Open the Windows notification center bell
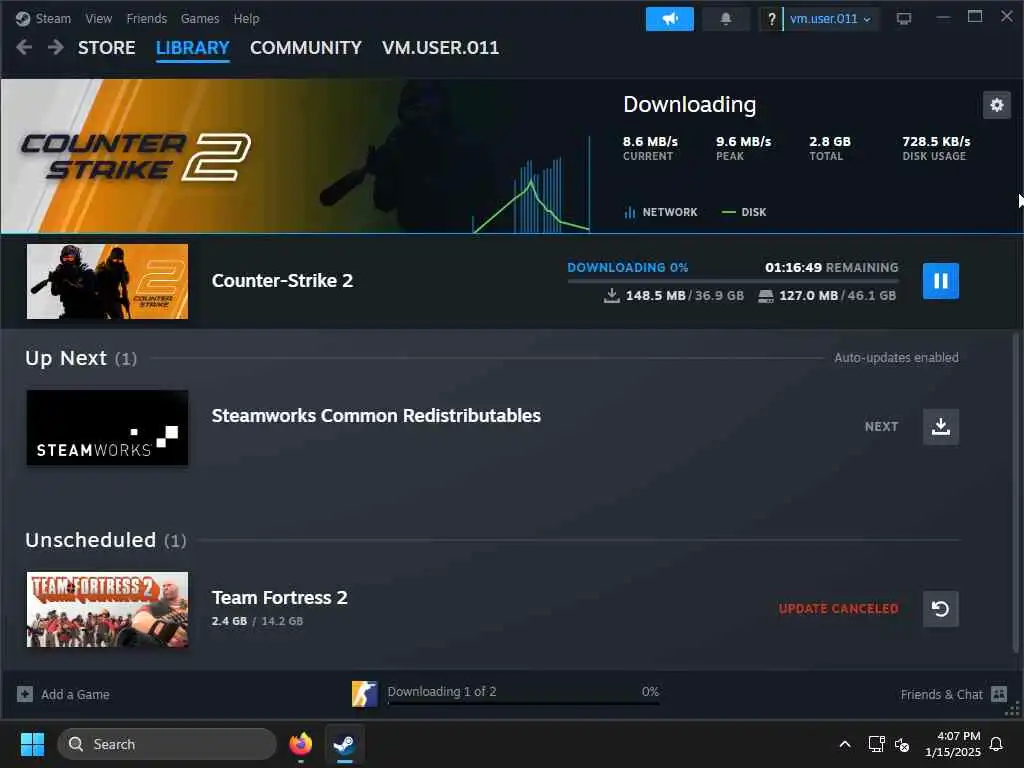Viewport: 1024px width, 768px height. tap(996, 744)
